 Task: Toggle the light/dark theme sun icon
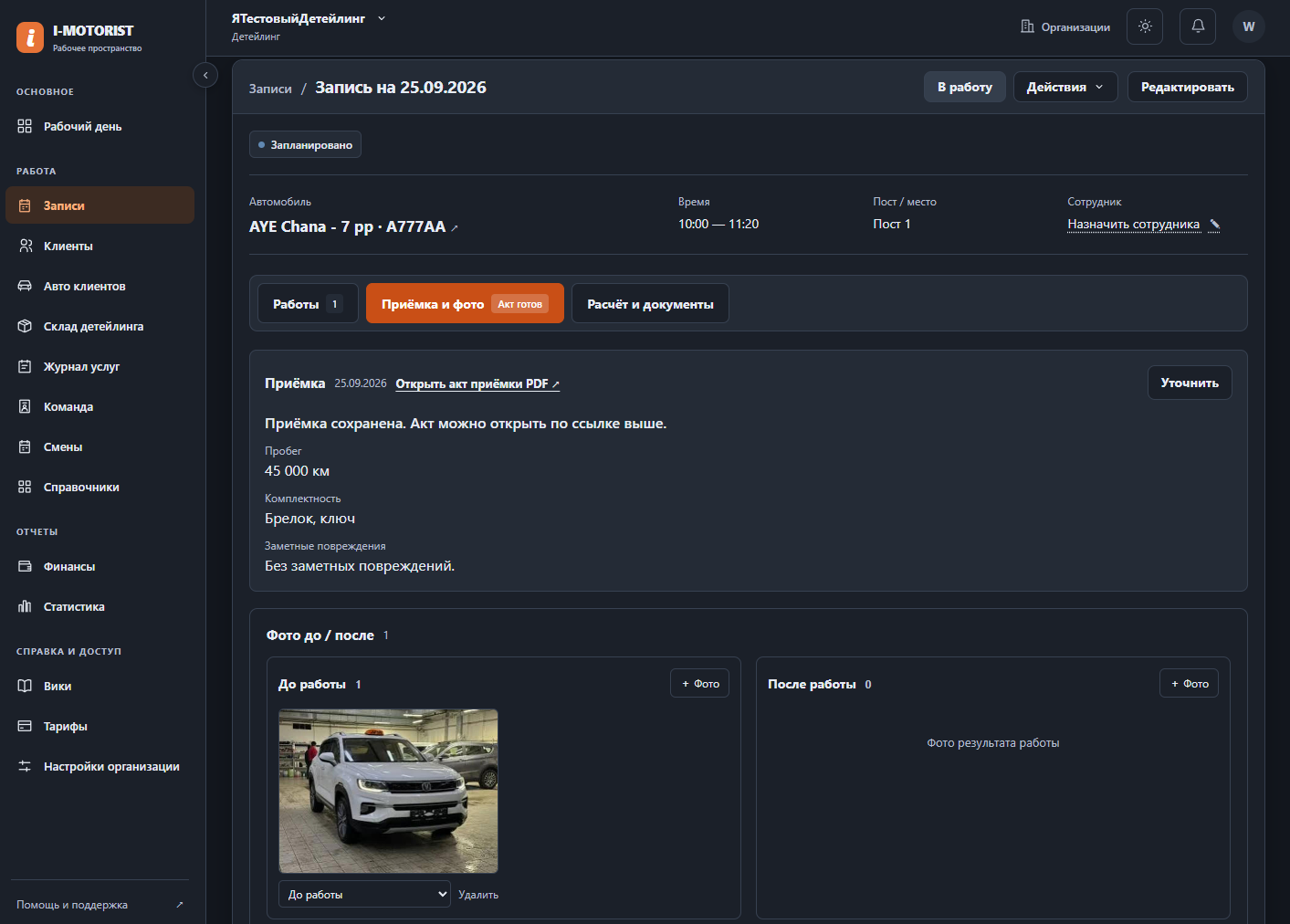[1145, 26]
